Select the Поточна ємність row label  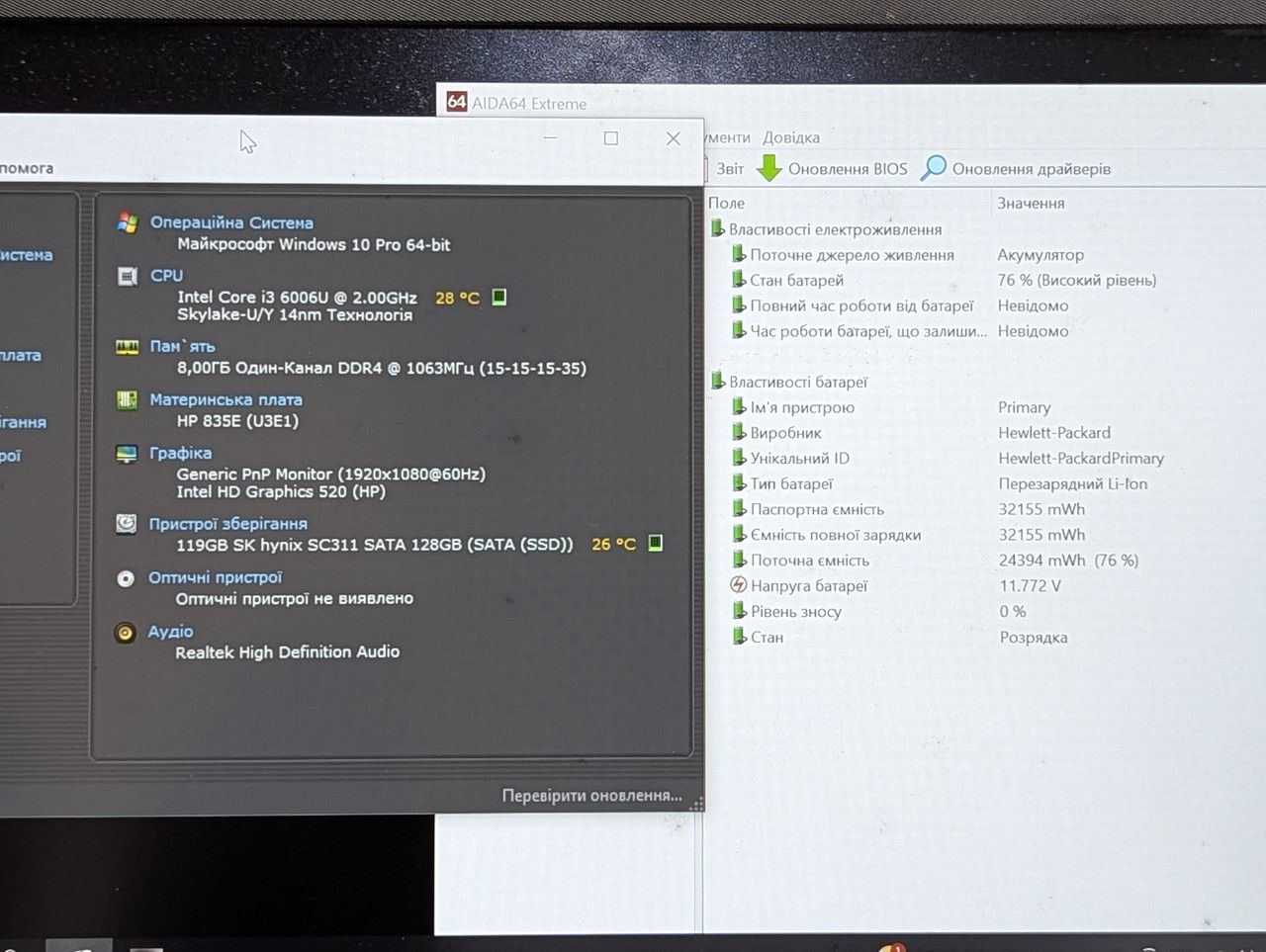810,561
